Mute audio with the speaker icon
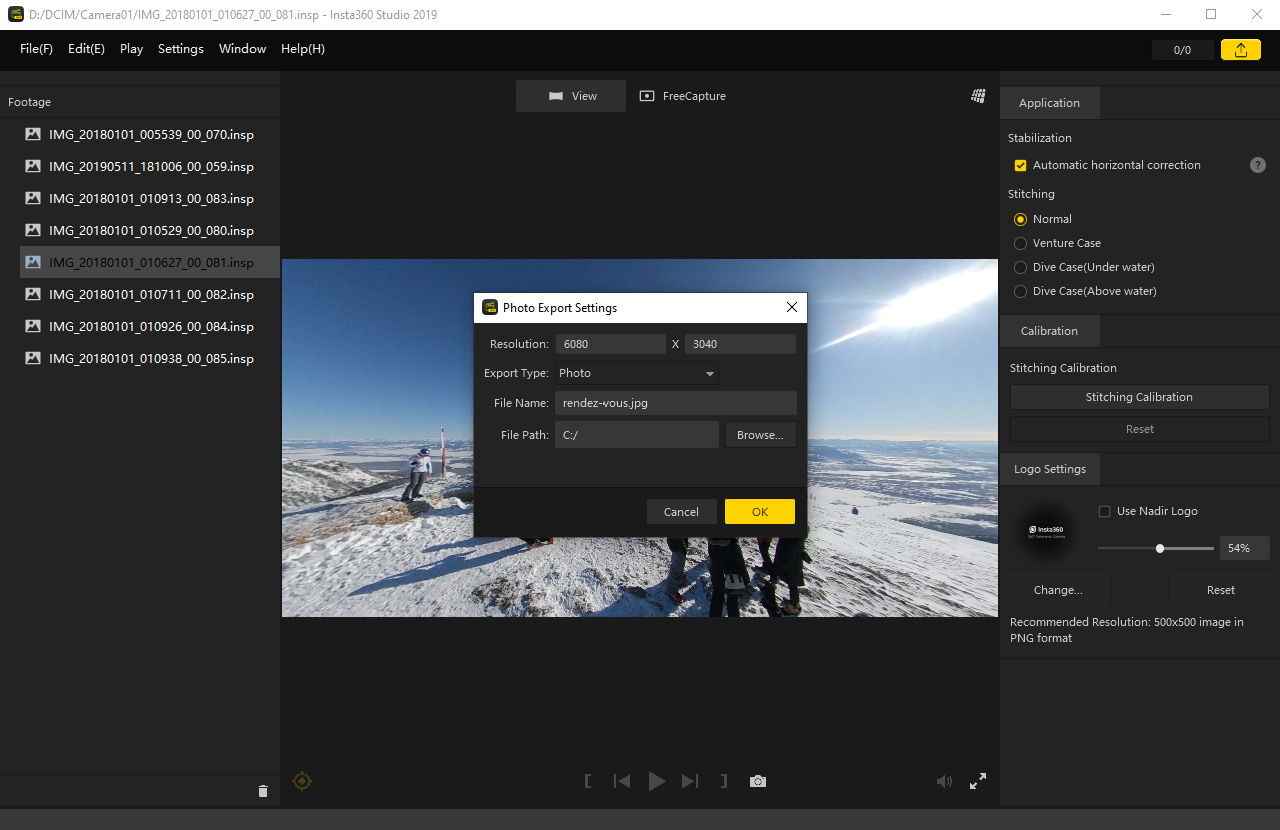The width and height of the screenshot is (1280, 830). (x=944, y=781)
